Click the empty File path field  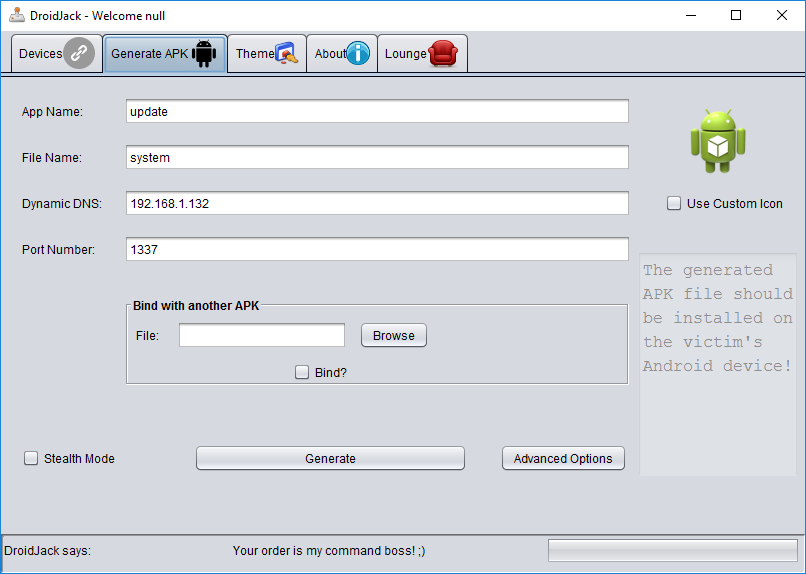click(x=262, y=335)
